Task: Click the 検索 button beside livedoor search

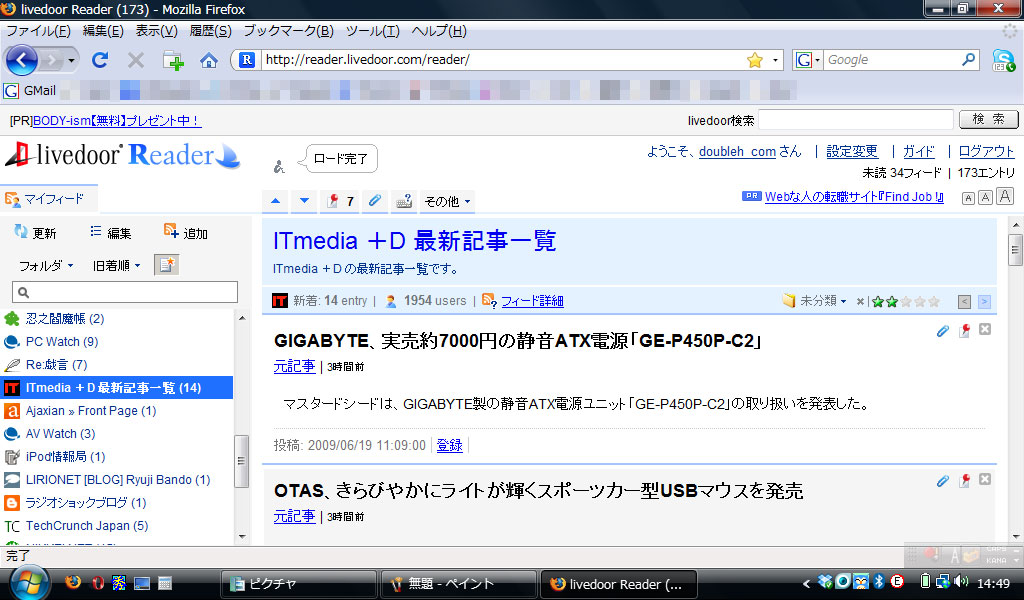Action: (989, 119)
